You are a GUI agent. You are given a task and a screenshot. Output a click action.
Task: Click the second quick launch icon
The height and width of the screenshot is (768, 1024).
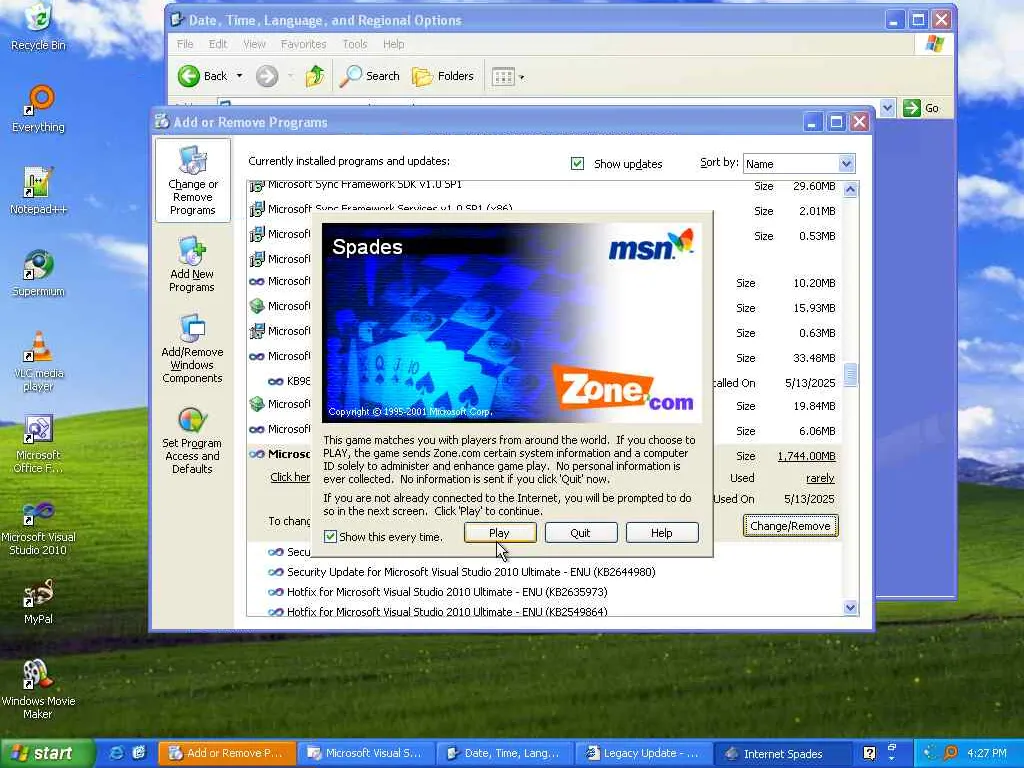click(139, 753)
